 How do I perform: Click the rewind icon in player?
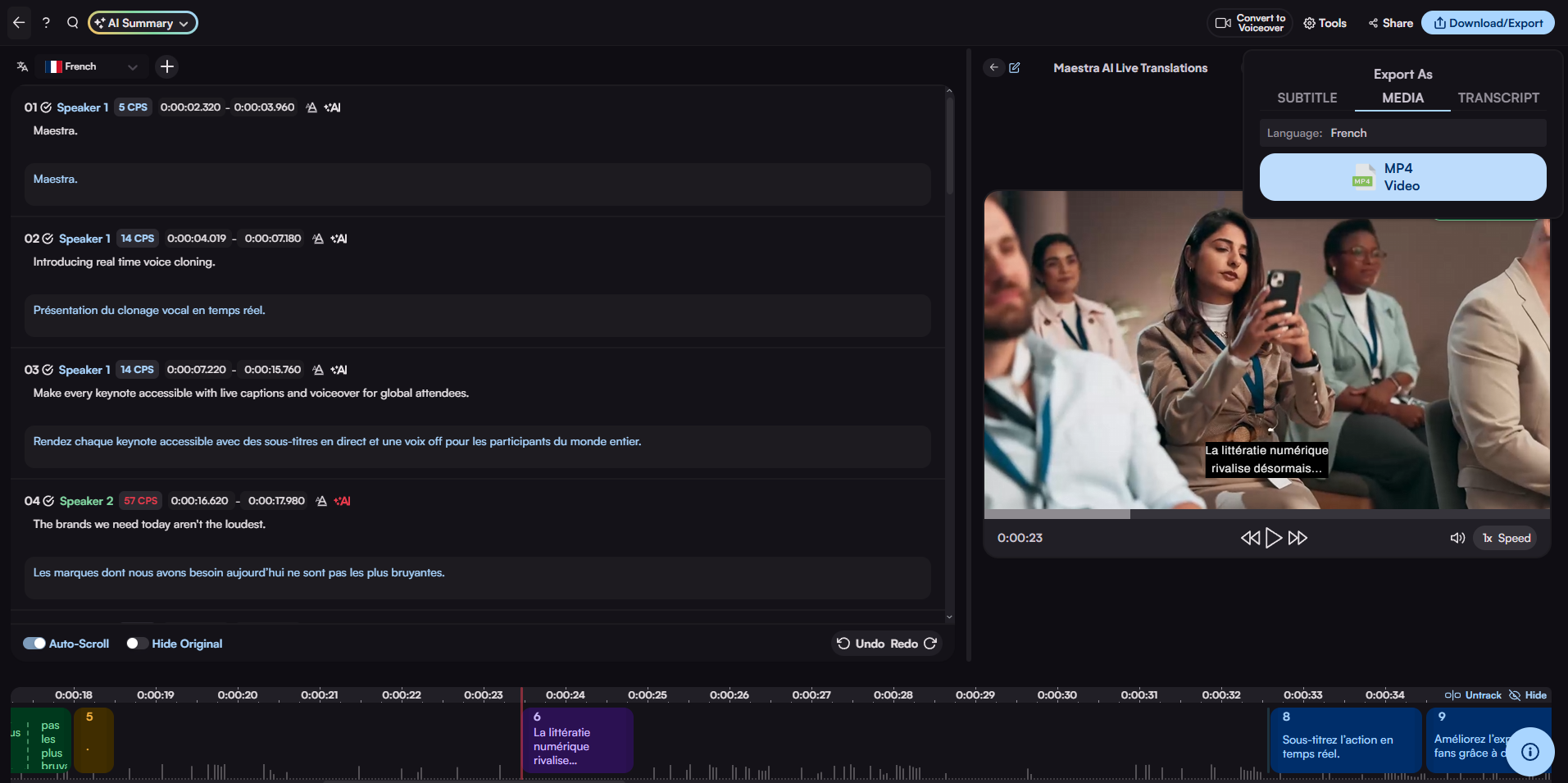(x=1249, y=538)
